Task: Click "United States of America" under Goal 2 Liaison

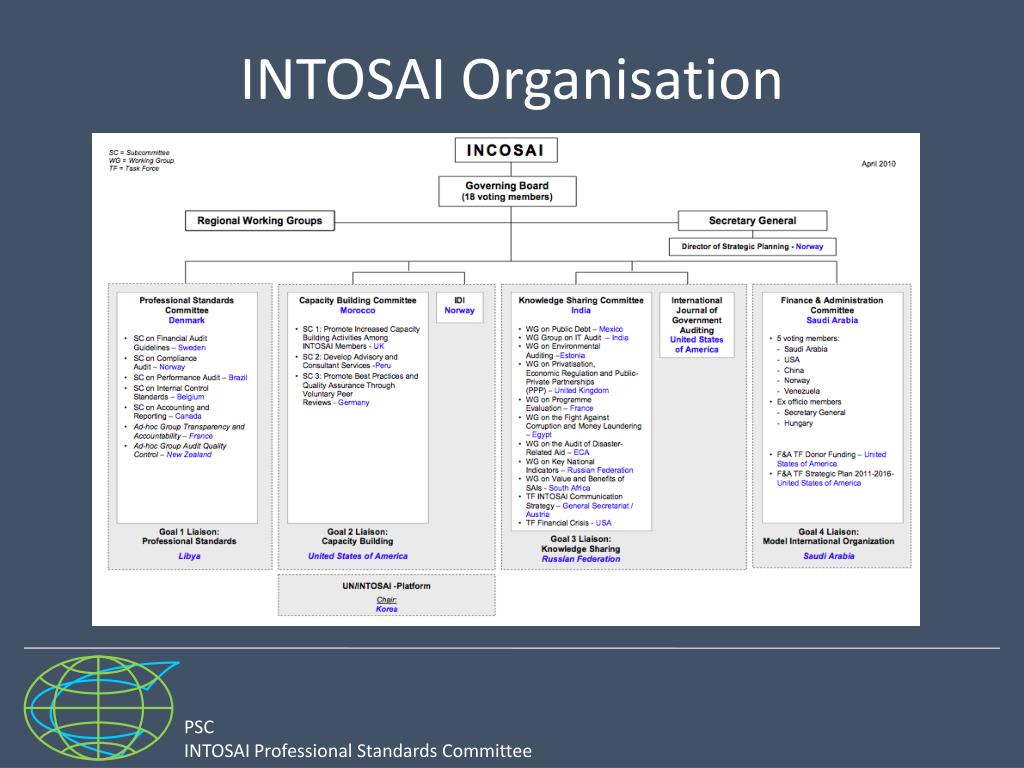Action: click(x=358, y=556)
